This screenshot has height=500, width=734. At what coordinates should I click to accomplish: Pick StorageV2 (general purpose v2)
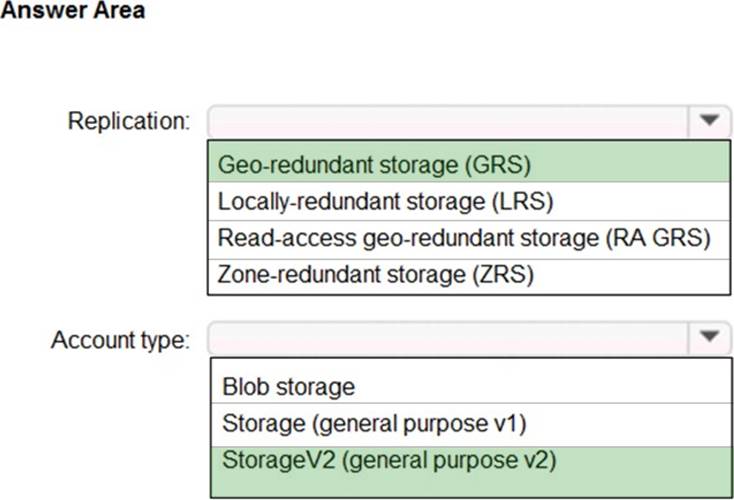[390, 461]
